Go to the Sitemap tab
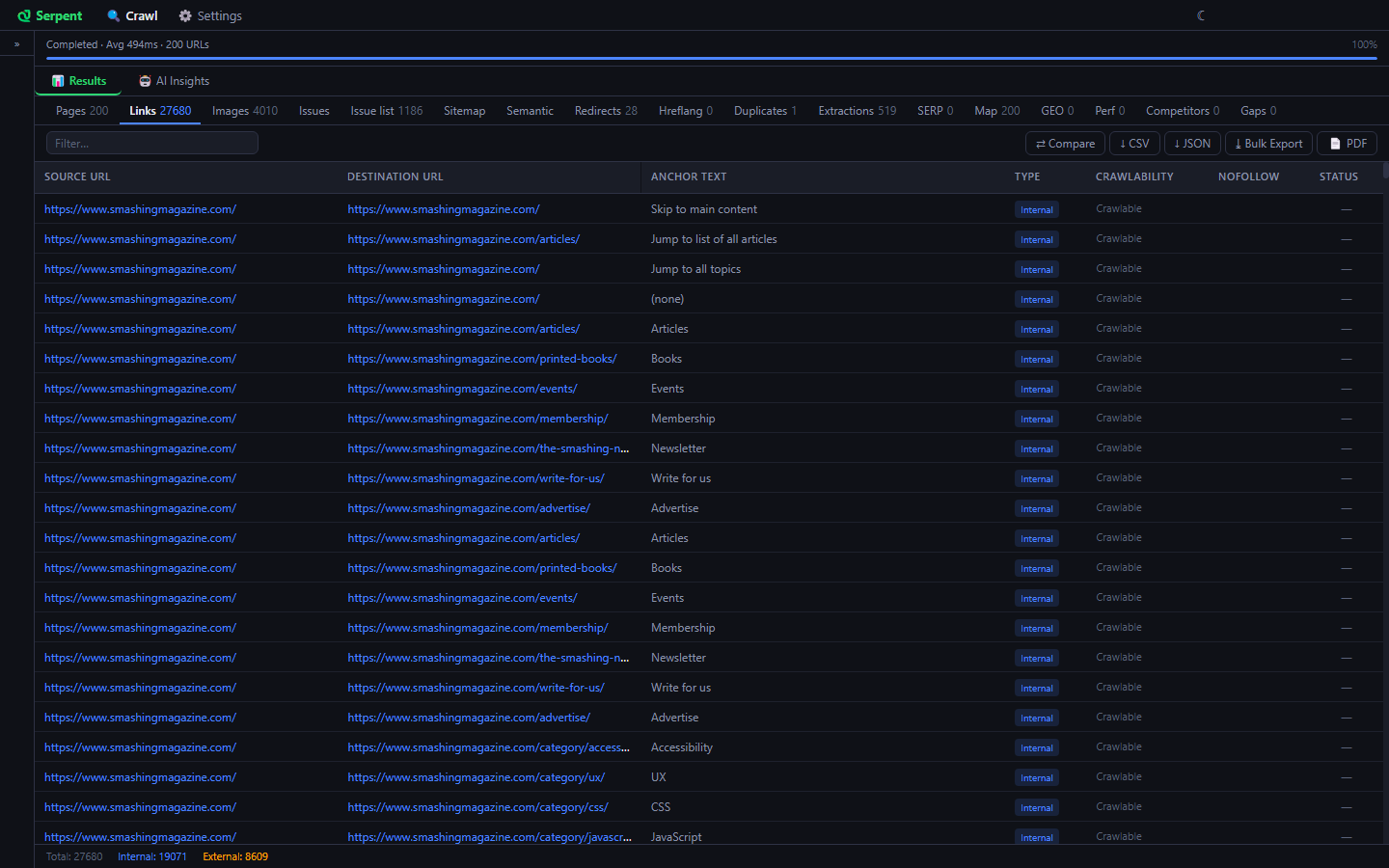1389x868 pixels. 464,111
